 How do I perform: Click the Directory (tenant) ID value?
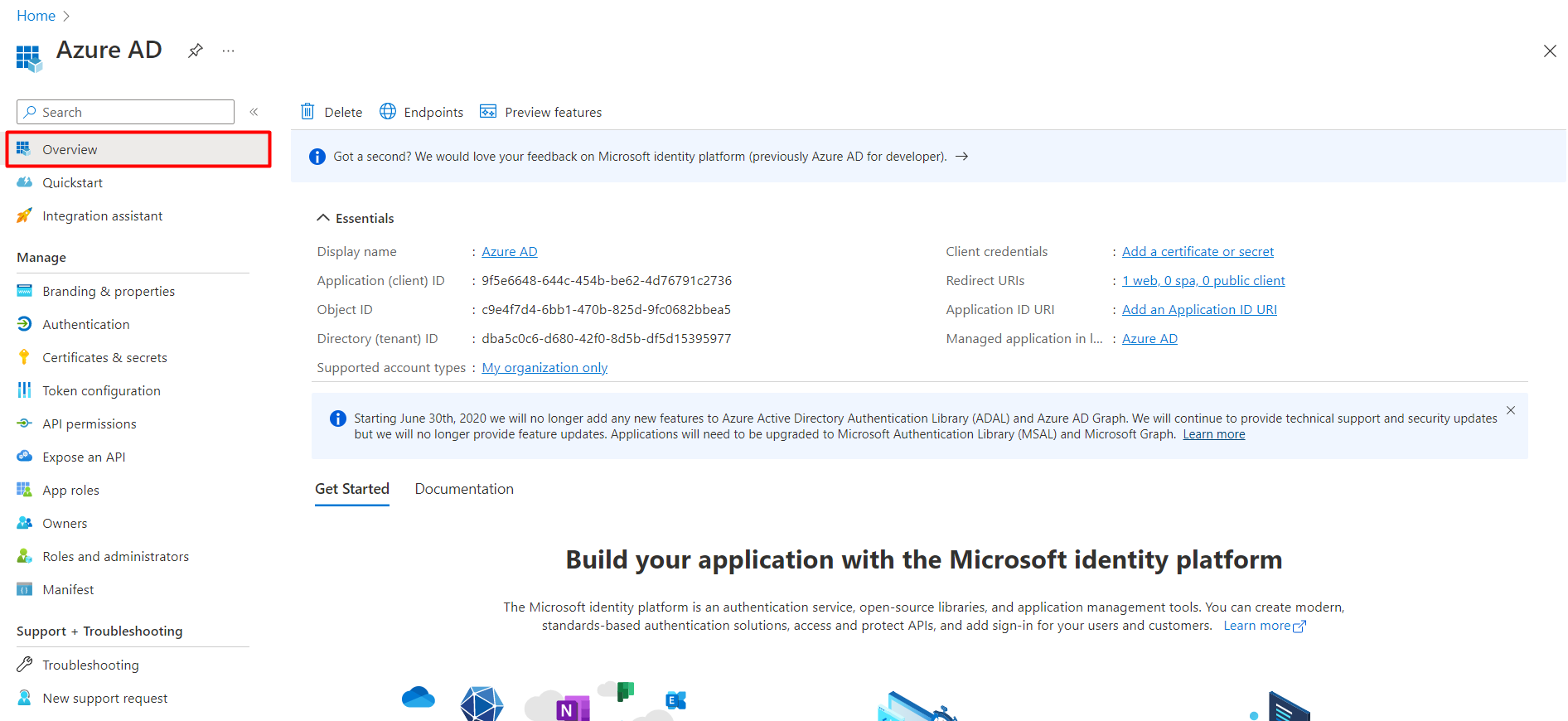click(606, 338)
